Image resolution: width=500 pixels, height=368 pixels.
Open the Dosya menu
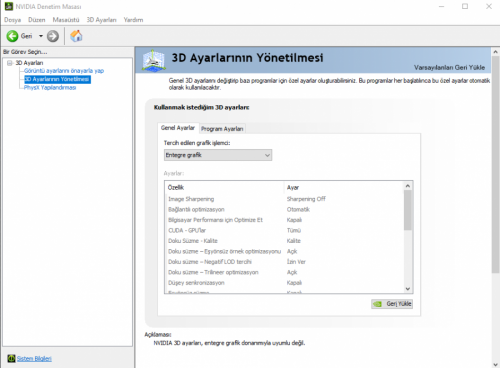[13, 20]
